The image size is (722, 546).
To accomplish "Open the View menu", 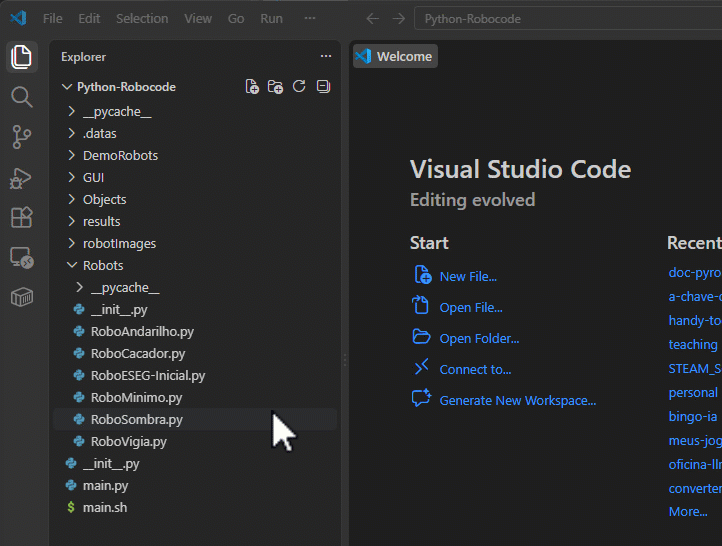I will tap(198, 18).
